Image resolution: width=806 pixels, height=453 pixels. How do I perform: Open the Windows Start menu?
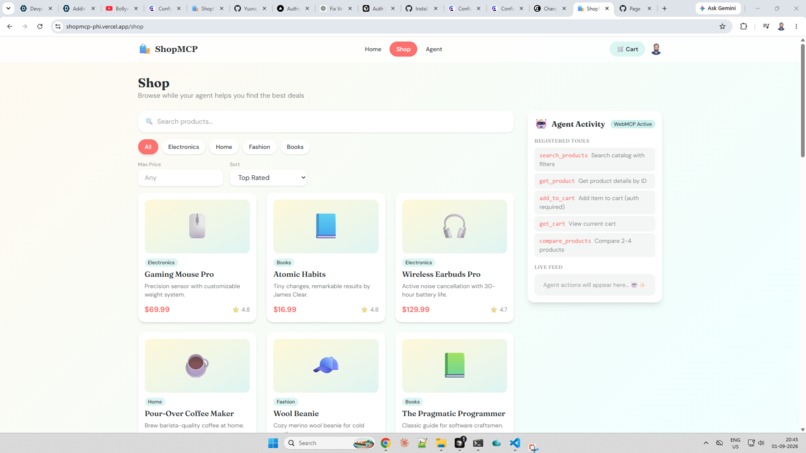[x=273, y=443]
